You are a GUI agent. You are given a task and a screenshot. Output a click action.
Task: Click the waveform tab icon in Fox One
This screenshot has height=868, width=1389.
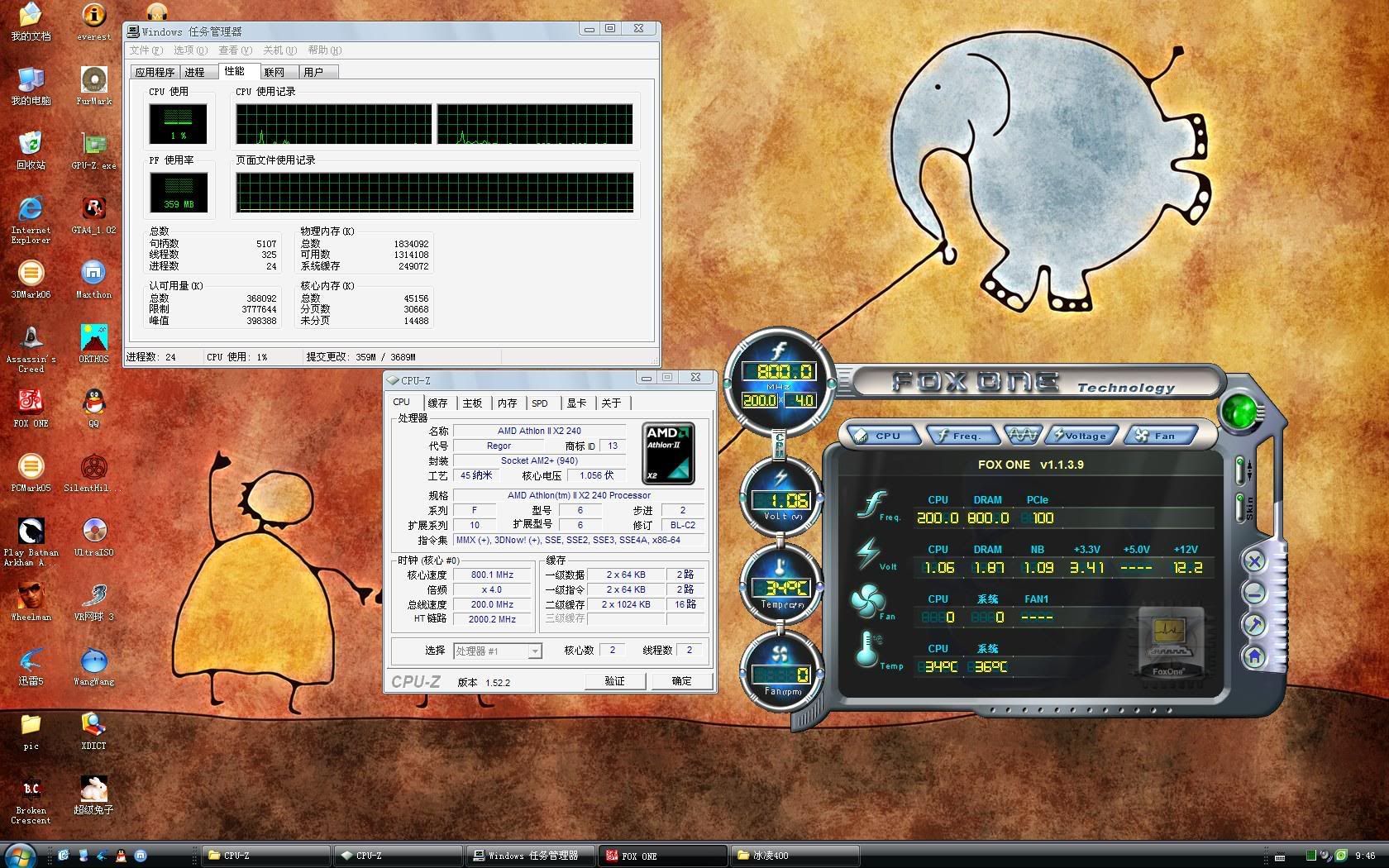tap(1022, 435)
